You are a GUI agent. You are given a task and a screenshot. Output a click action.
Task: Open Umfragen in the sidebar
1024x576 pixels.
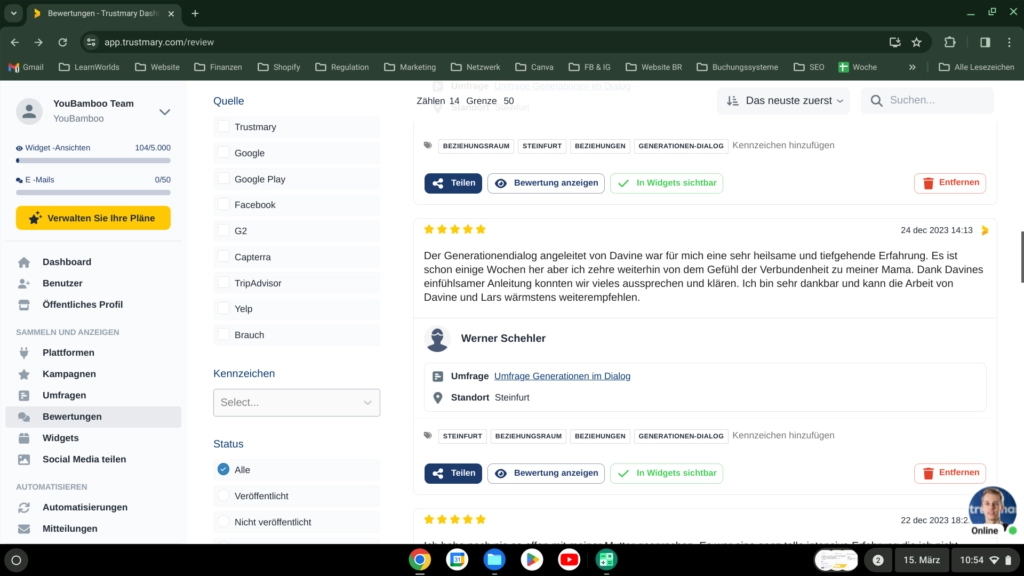point(64,395)
